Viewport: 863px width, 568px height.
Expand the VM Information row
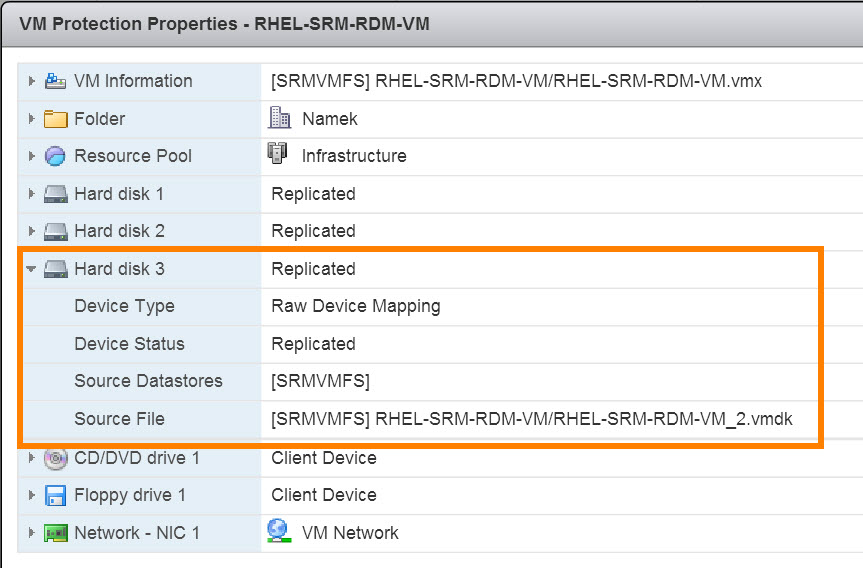(31, 81)
